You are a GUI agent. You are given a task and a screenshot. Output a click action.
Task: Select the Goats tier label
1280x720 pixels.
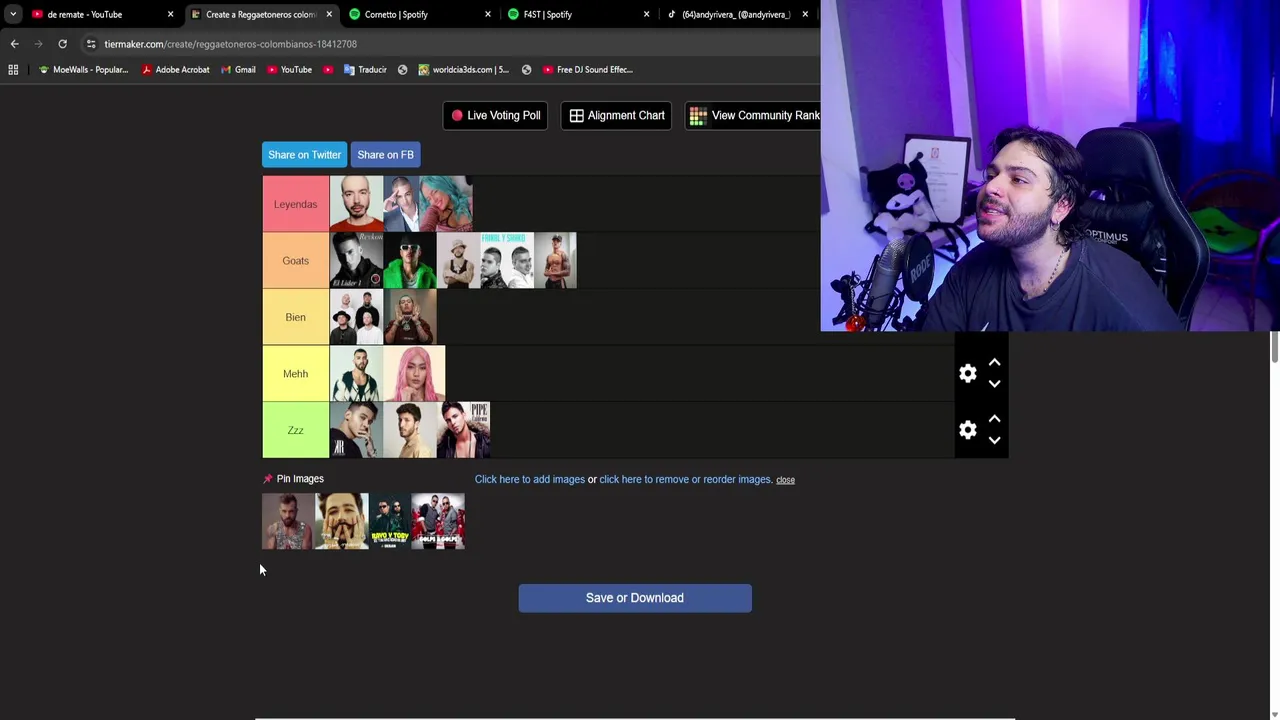coord(295,260)
